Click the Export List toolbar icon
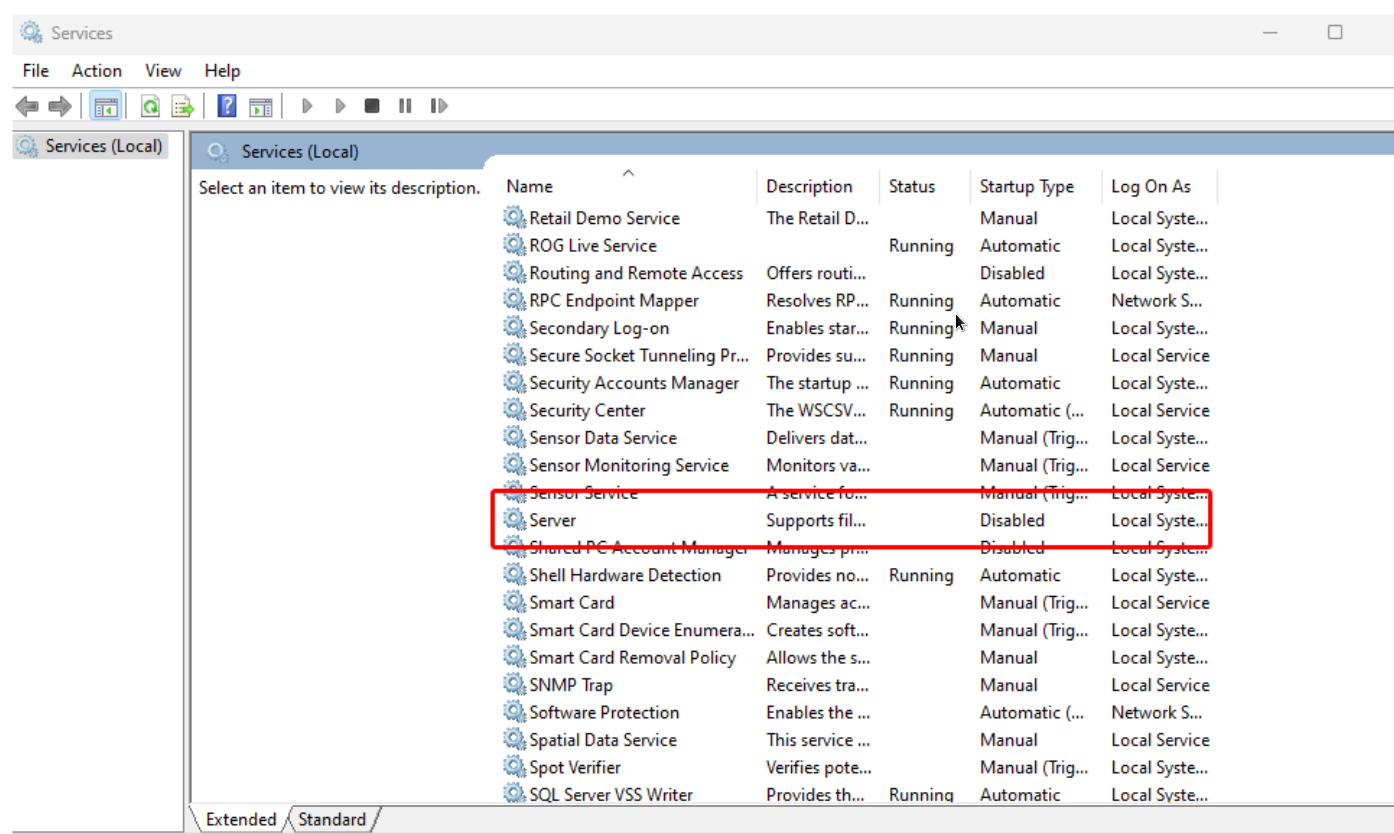The height and width of the screenshot is (834, 1394). pos(182,106)
